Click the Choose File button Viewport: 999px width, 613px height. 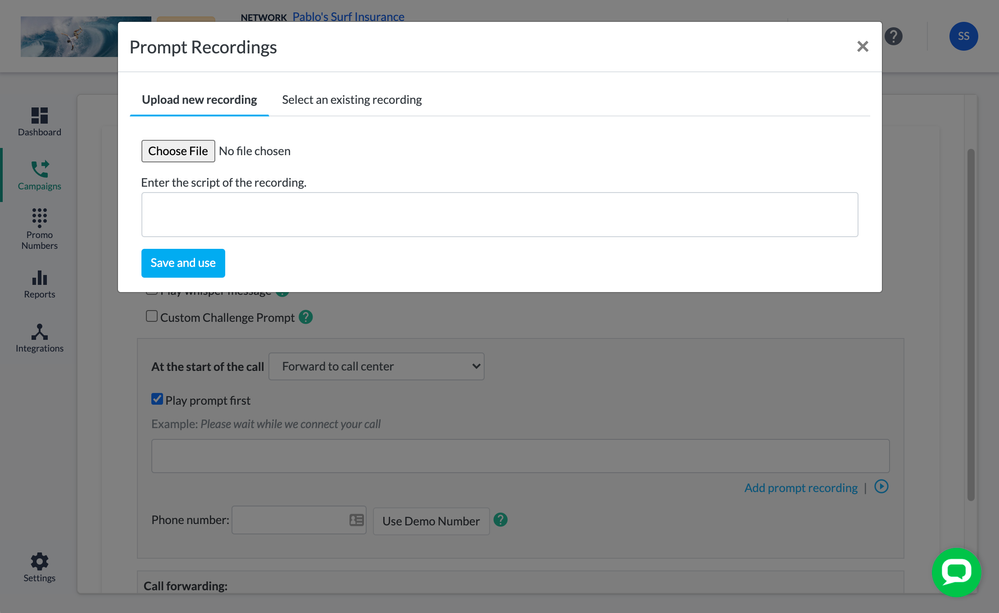178,151
